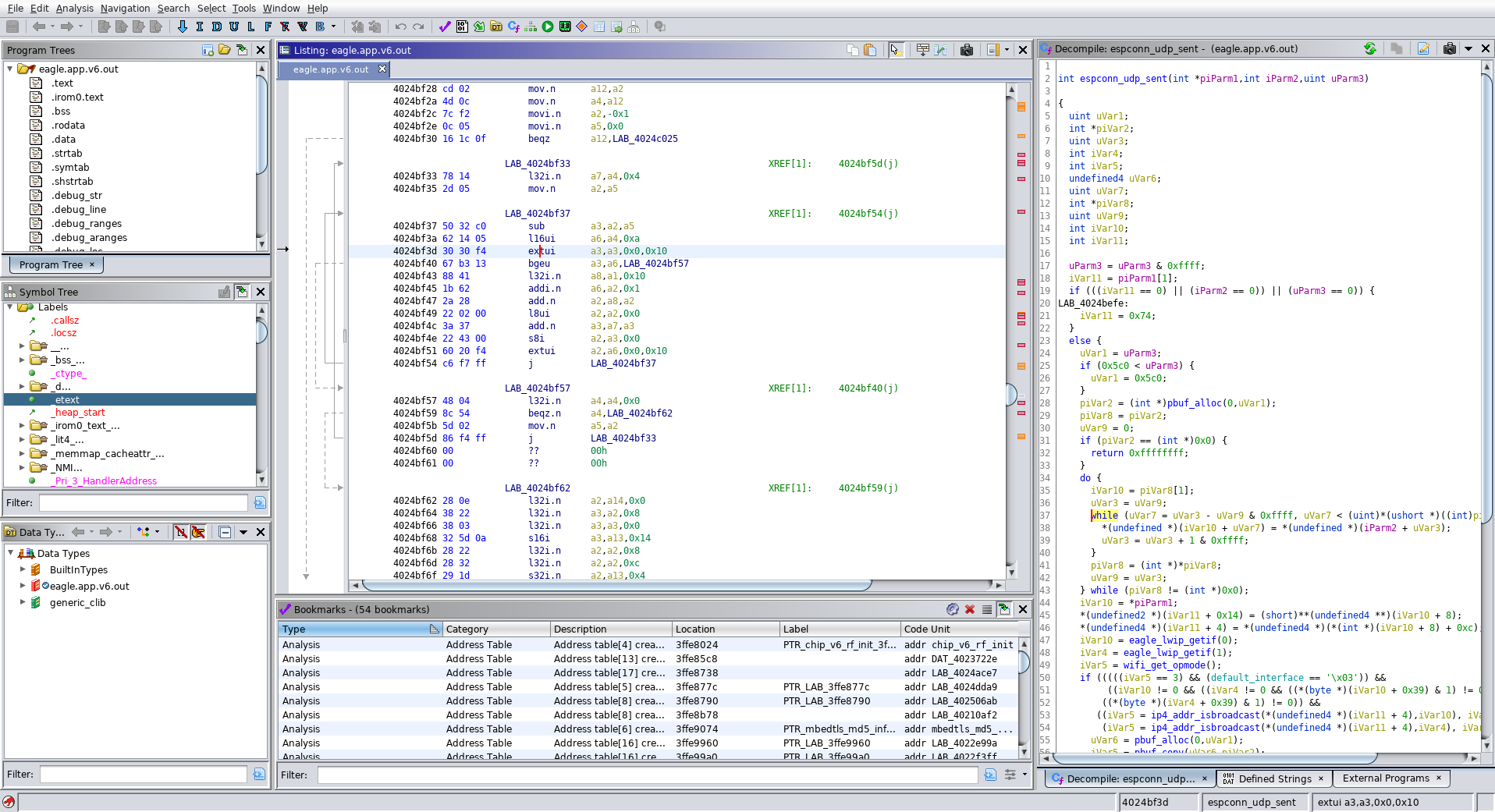Take a snapshot of the Listing panel
The image size is (1495, 812).
click(967, 50)
